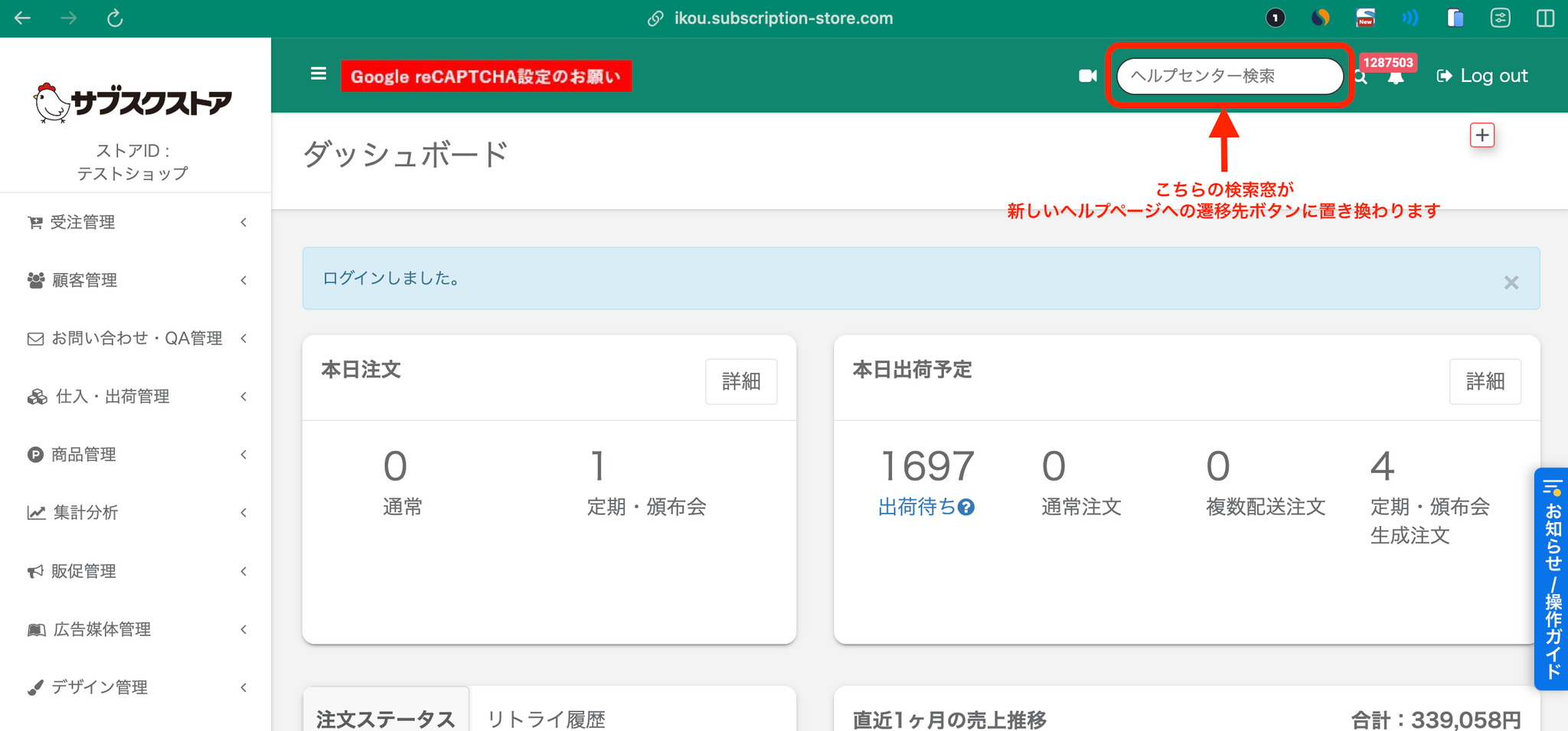Image resolution: width=1568 pixels, height=731 pixels.
Task: Expand the 受注管理 sidebar menu
Action: [136, 223]
